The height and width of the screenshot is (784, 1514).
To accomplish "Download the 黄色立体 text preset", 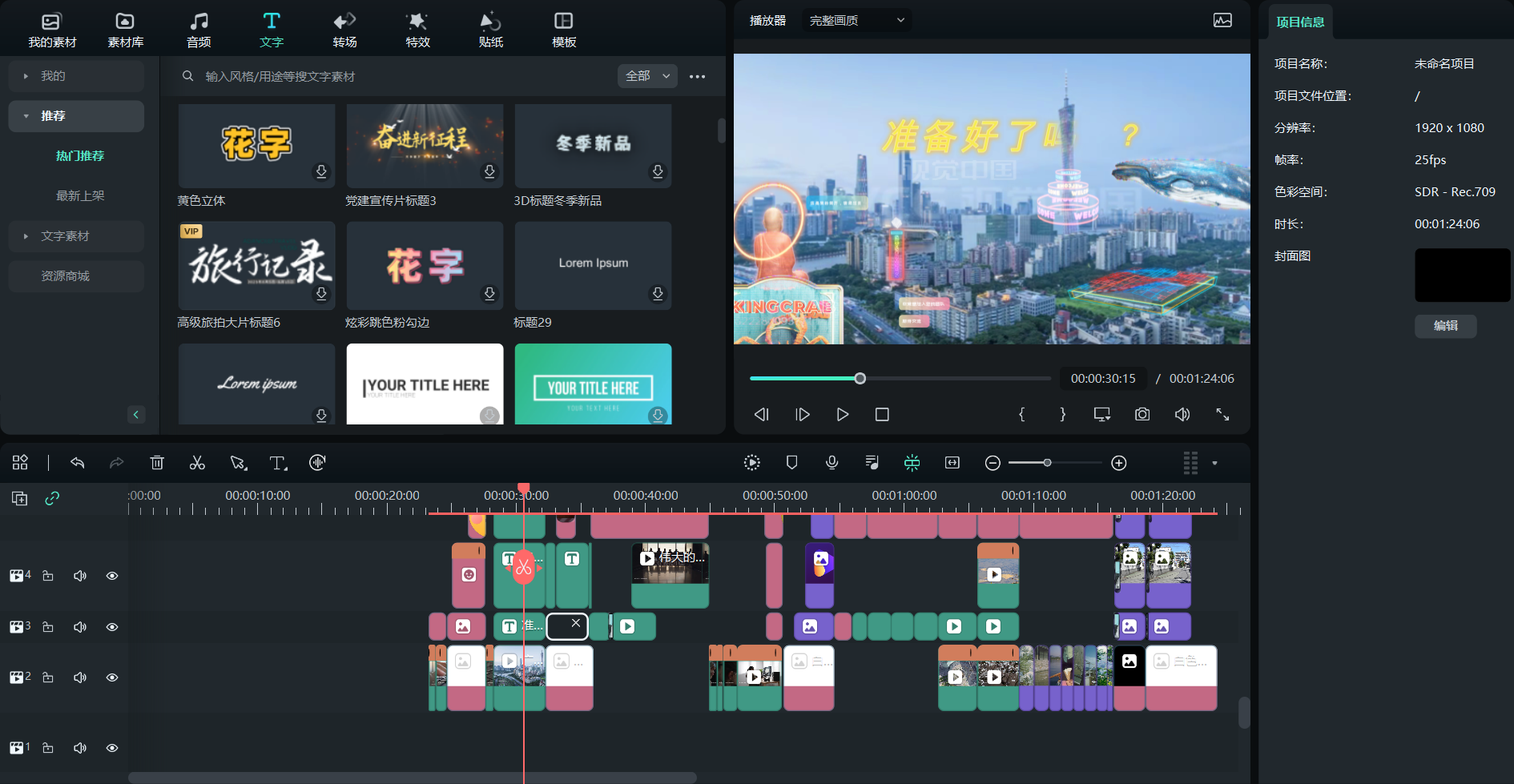I will pos(321,171).
